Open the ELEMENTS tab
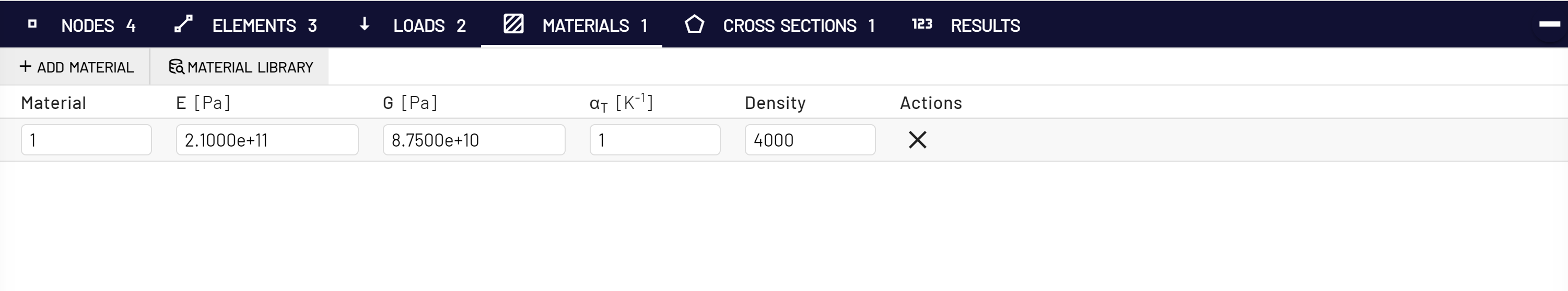 point(246,25)
